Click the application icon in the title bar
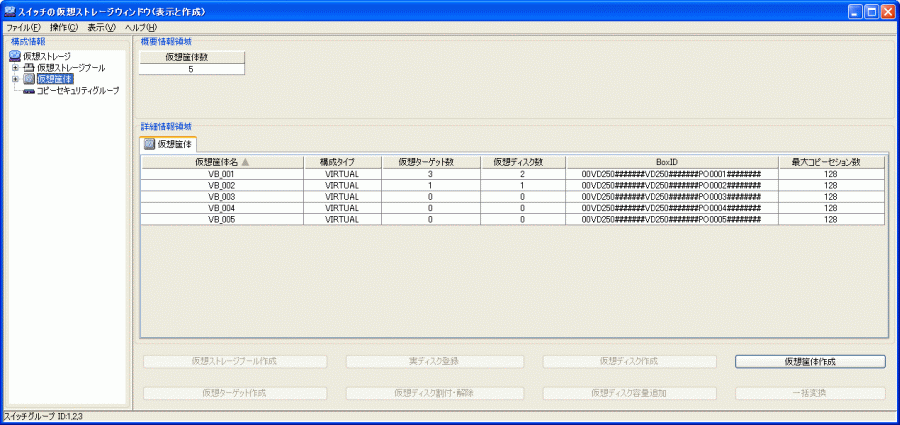This screenshot has height=425, width=900. [10, 10]
